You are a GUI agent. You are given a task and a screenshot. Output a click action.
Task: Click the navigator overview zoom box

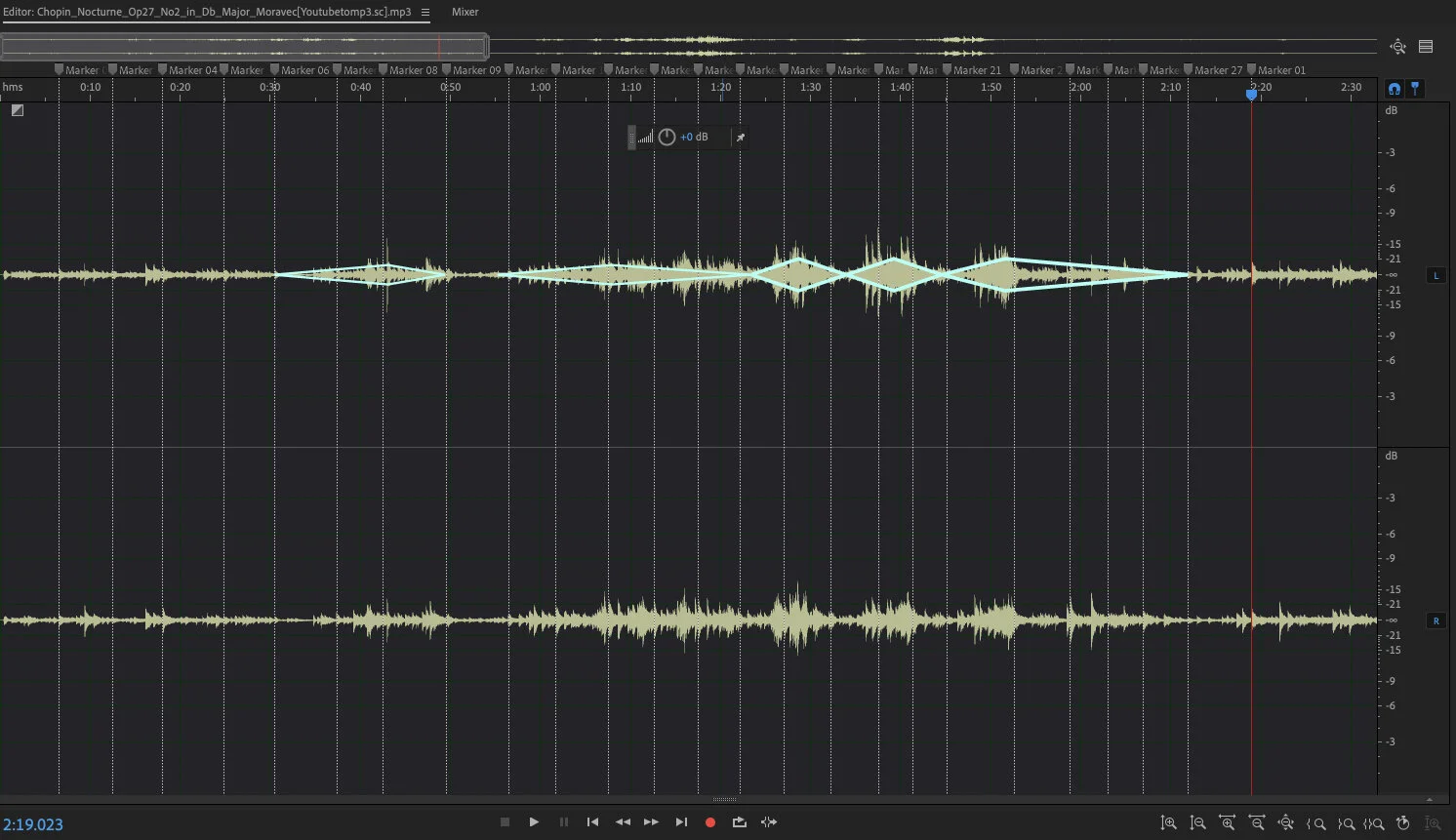coord(244,46)
